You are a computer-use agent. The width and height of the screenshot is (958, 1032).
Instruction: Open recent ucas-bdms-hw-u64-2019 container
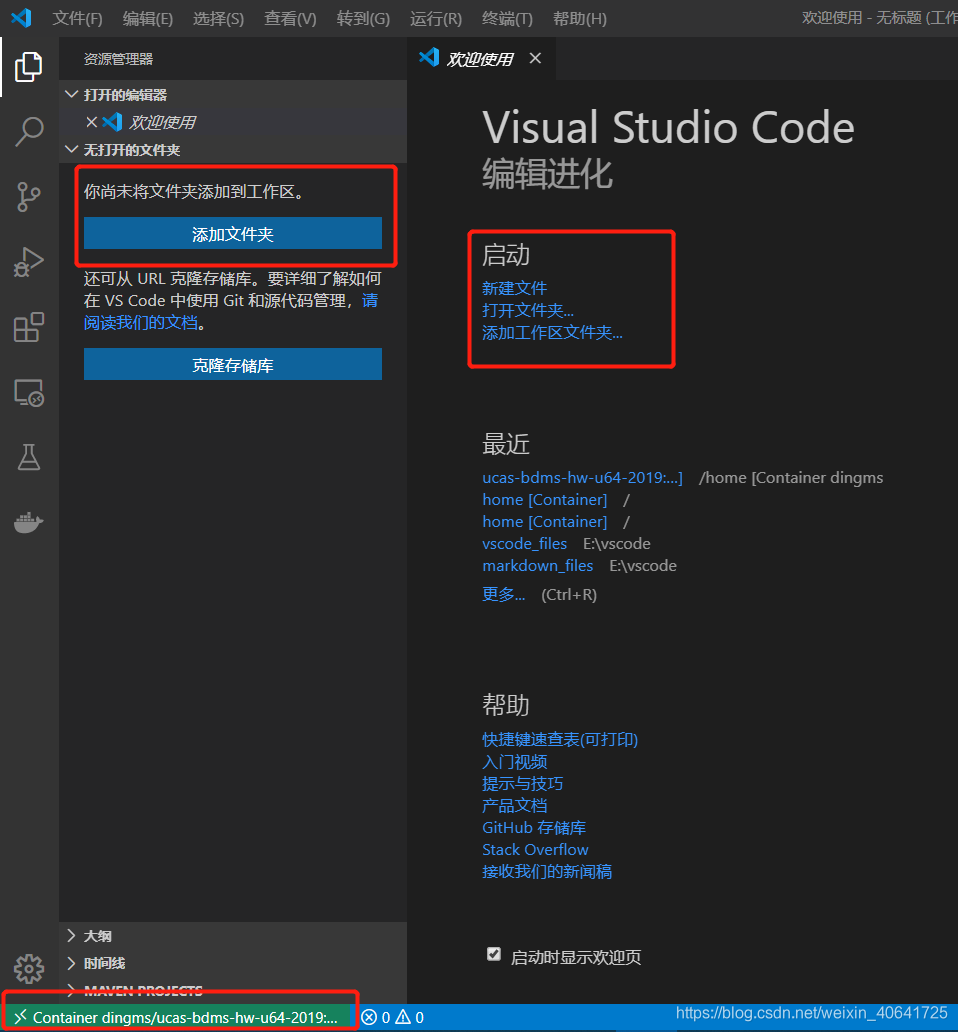coord(582,478)
